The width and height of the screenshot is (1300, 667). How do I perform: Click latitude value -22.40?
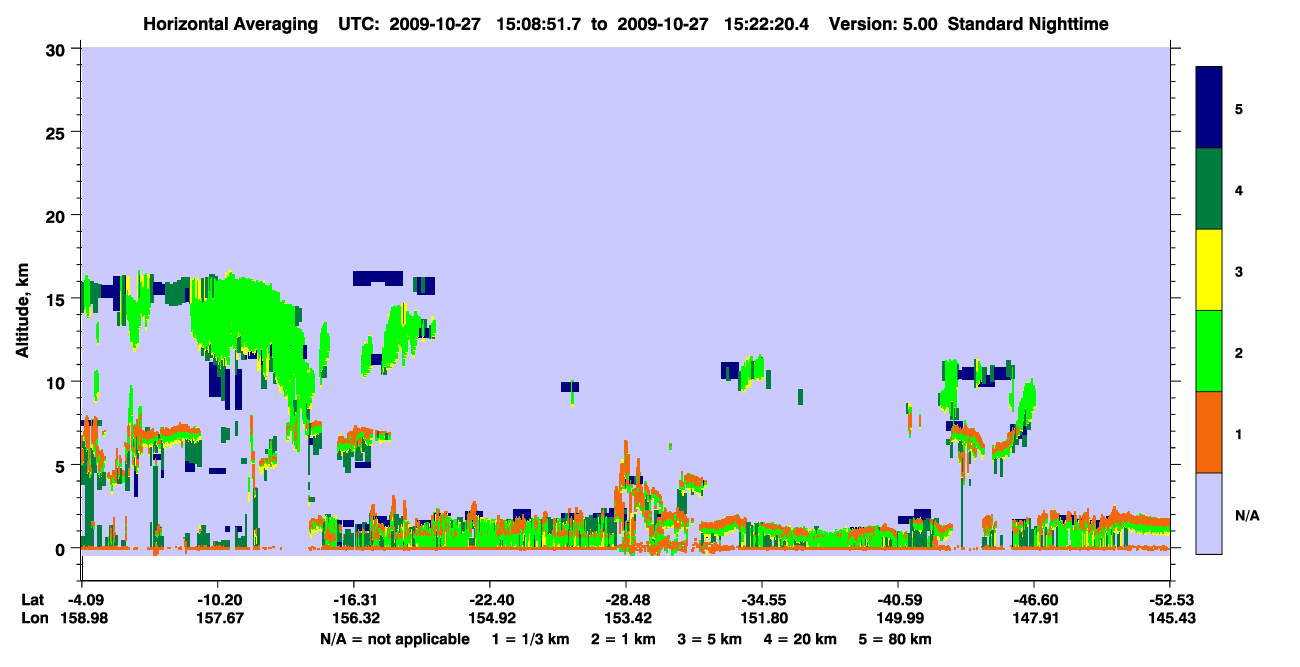[x=490, y=600]
